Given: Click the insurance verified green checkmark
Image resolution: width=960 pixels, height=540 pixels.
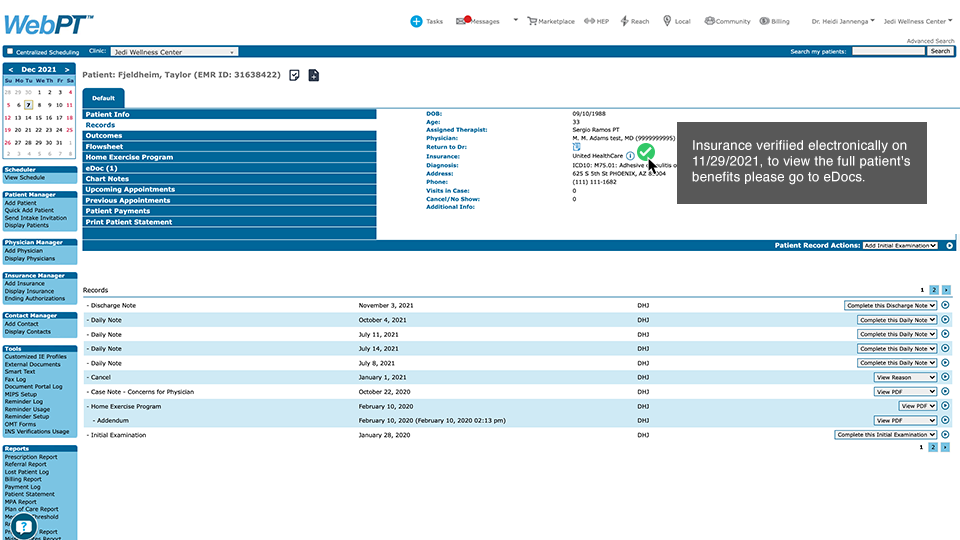Looking at the screenshot, I should [646, 152].
